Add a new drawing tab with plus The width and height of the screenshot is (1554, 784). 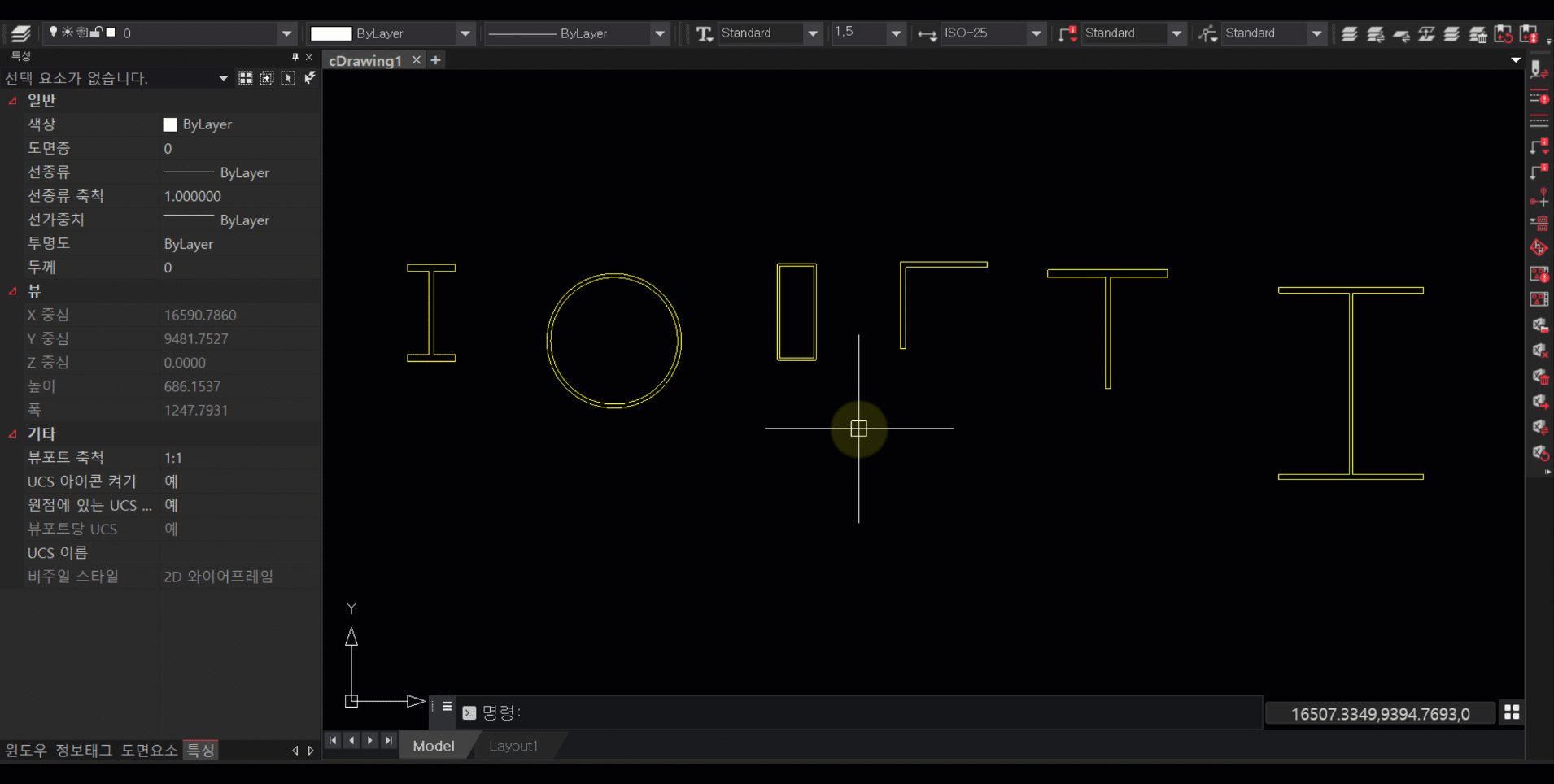(x=435, y=60)
